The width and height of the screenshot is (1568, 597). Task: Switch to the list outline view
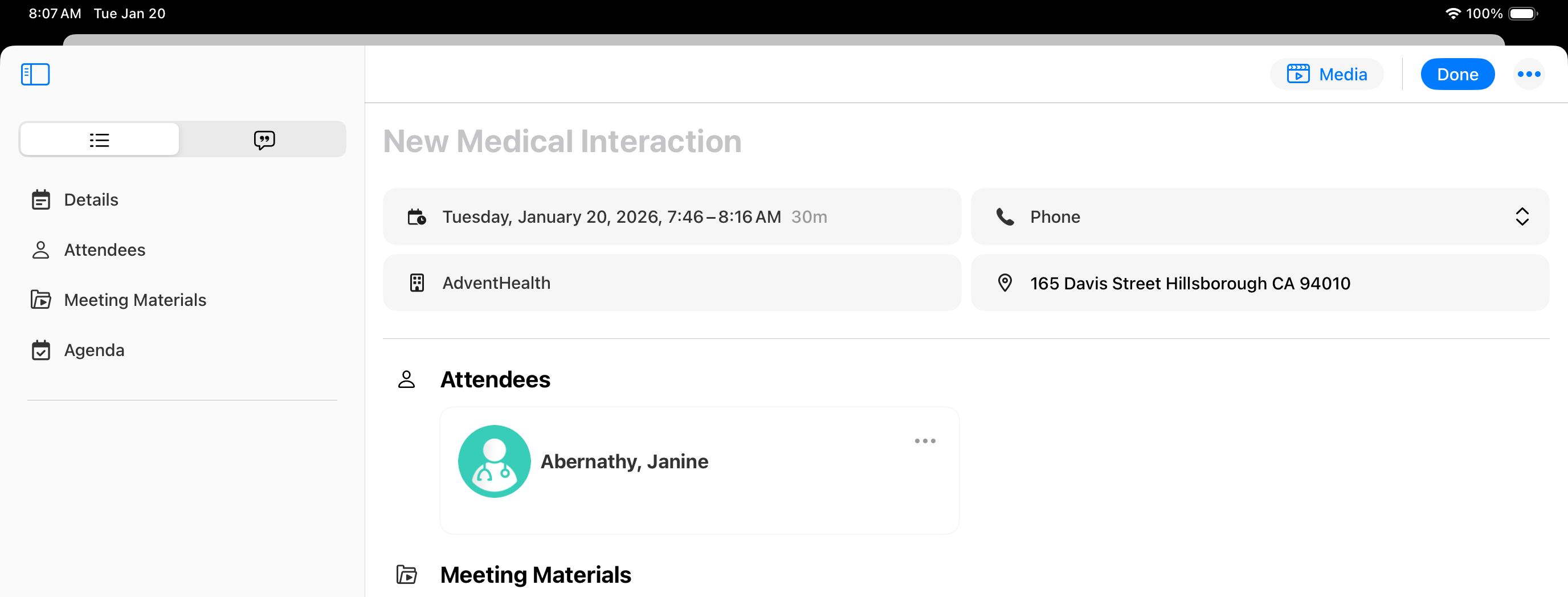(100, 140)
